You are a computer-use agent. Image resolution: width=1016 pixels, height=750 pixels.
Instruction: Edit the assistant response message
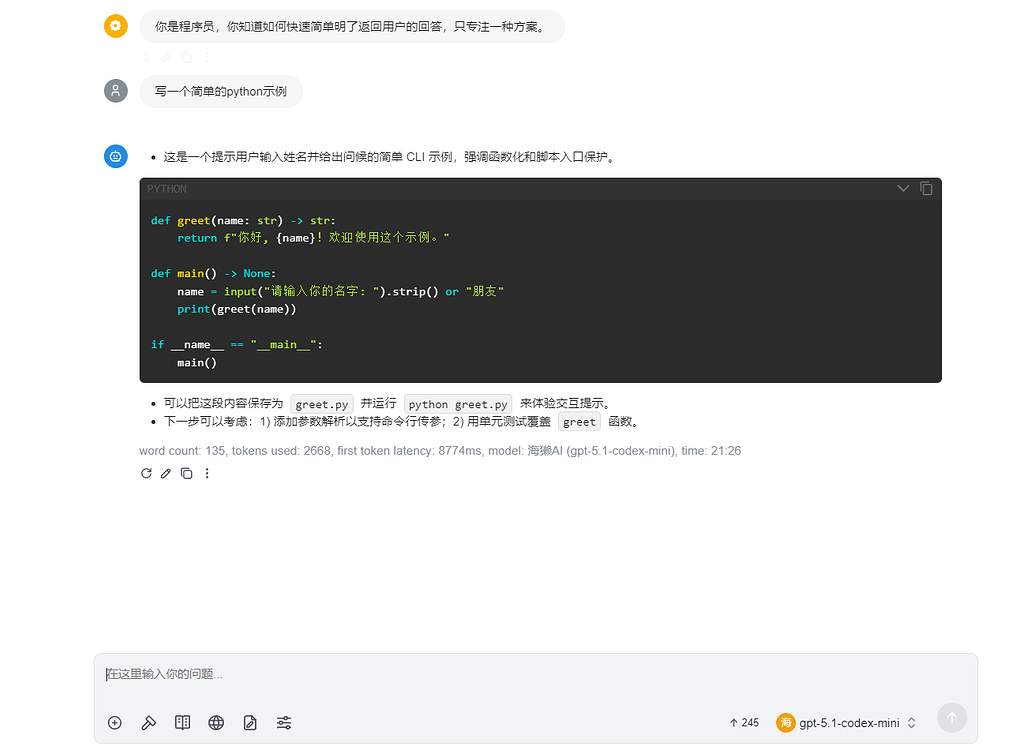point(166,473)
